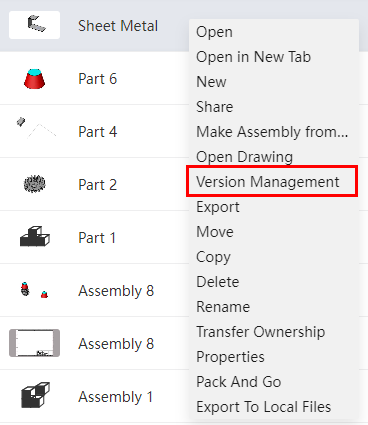Click Make Assembly from... menu entry
Screen dimensions: 368x425
(x=272, y=132)
